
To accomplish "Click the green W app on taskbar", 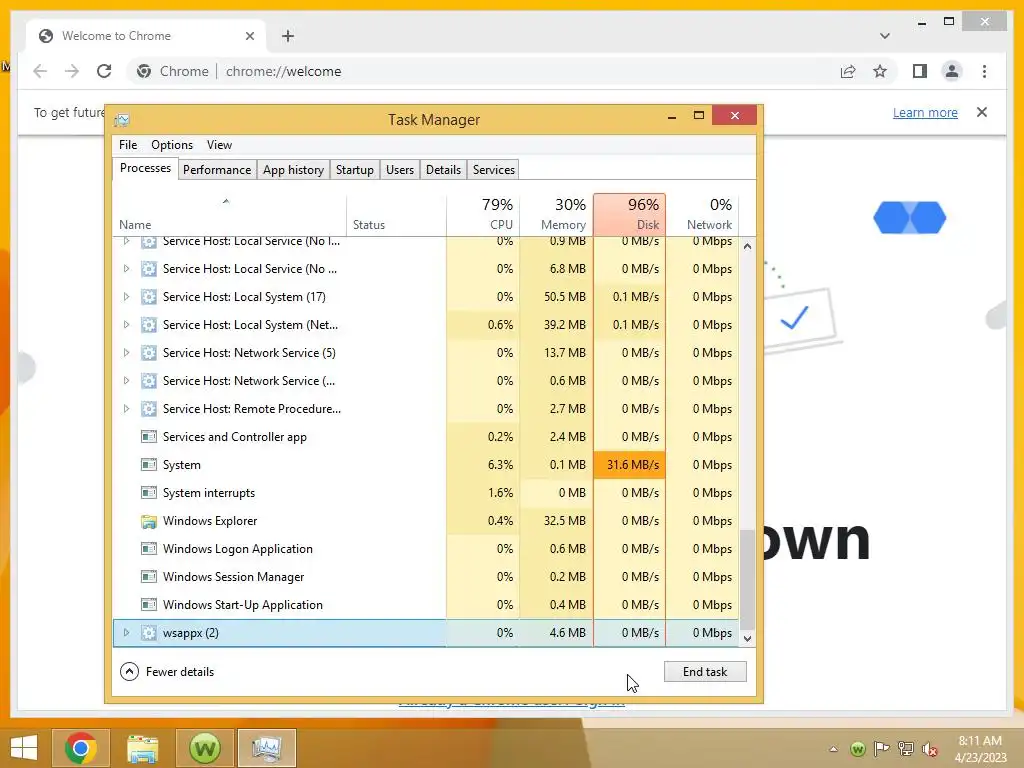I will pos(205,748).
